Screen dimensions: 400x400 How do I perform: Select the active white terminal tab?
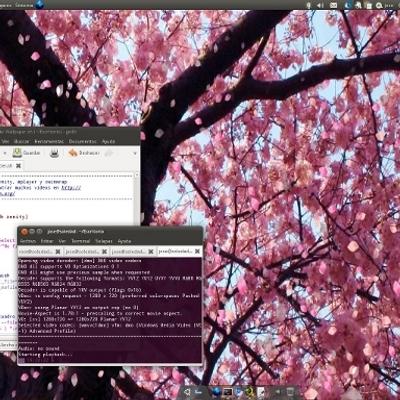(x=179, y=251)
